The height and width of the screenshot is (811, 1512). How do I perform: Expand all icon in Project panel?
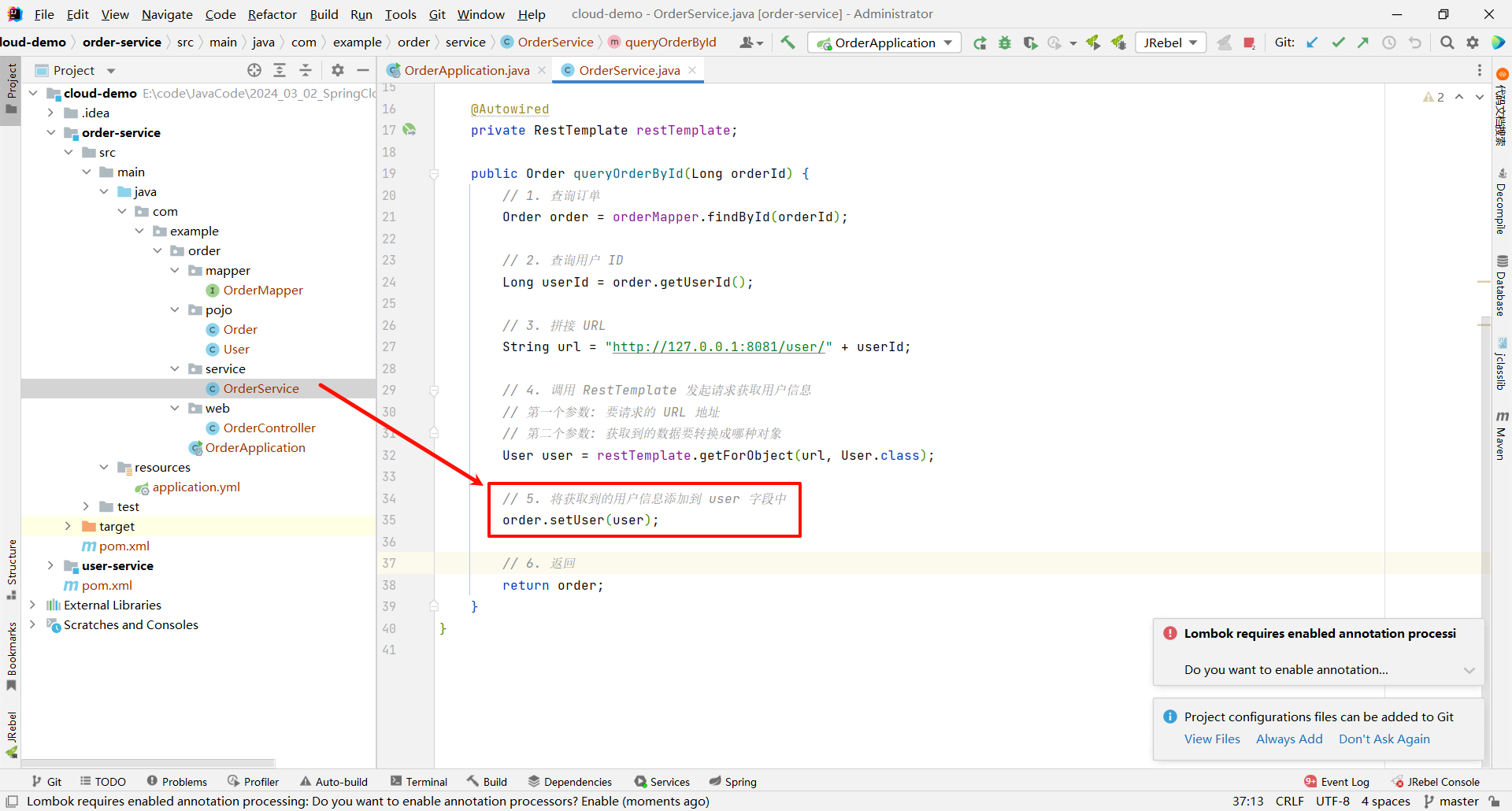(280, 70)
